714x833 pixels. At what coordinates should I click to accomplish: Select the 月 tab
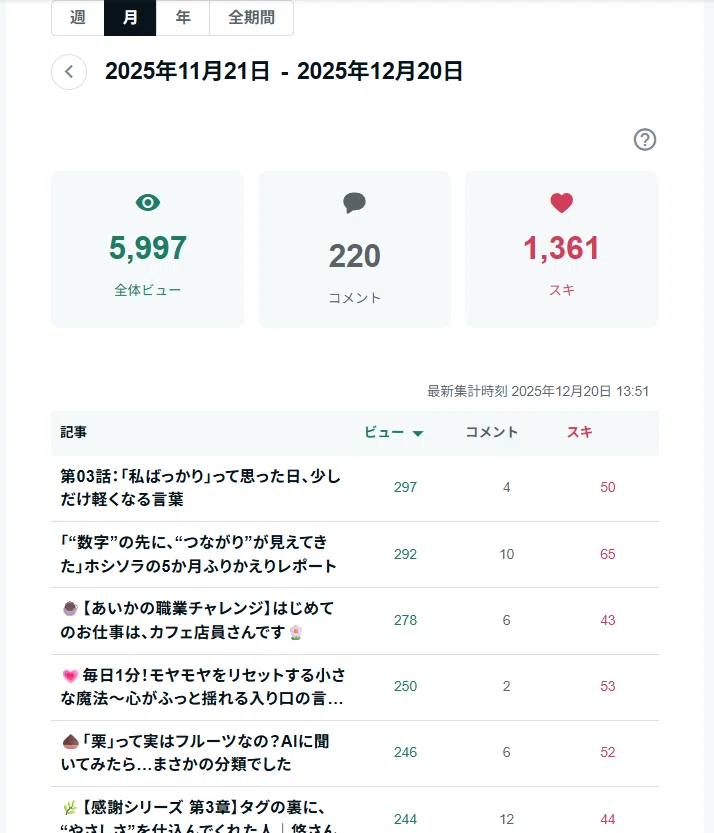pos(130,18)
